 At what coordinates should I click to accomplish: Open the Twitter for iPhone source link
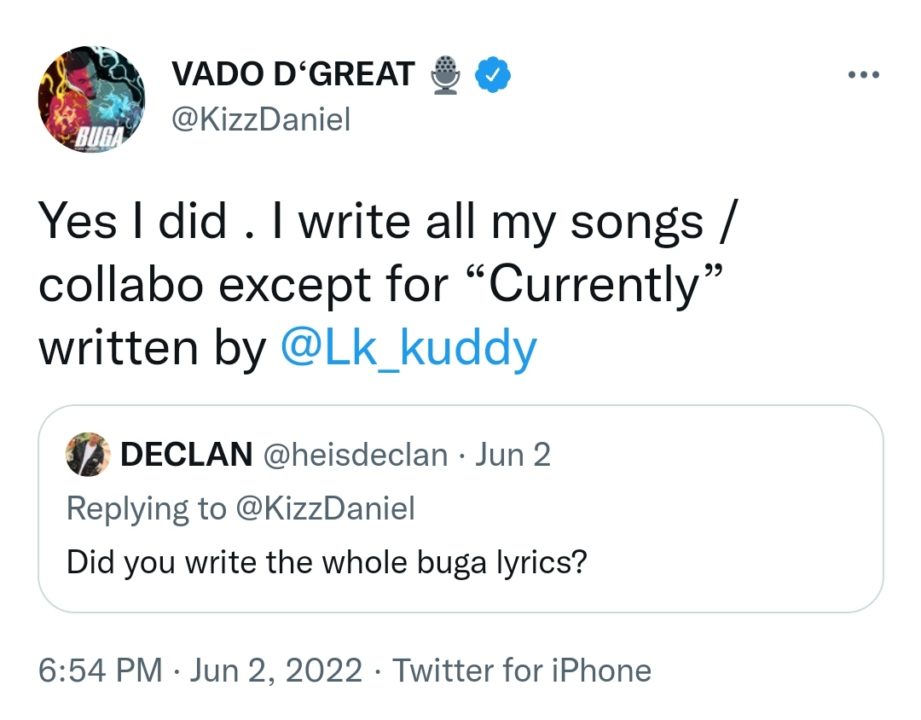click(x=522, y=669)
